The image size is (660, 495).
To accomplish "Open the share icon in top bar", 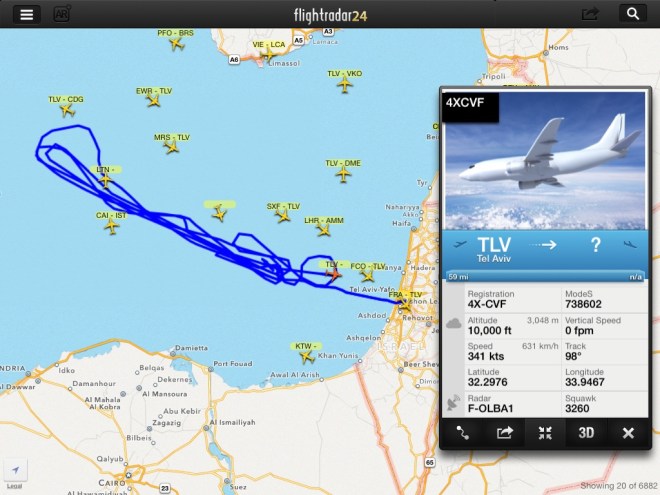I will 589,14.
